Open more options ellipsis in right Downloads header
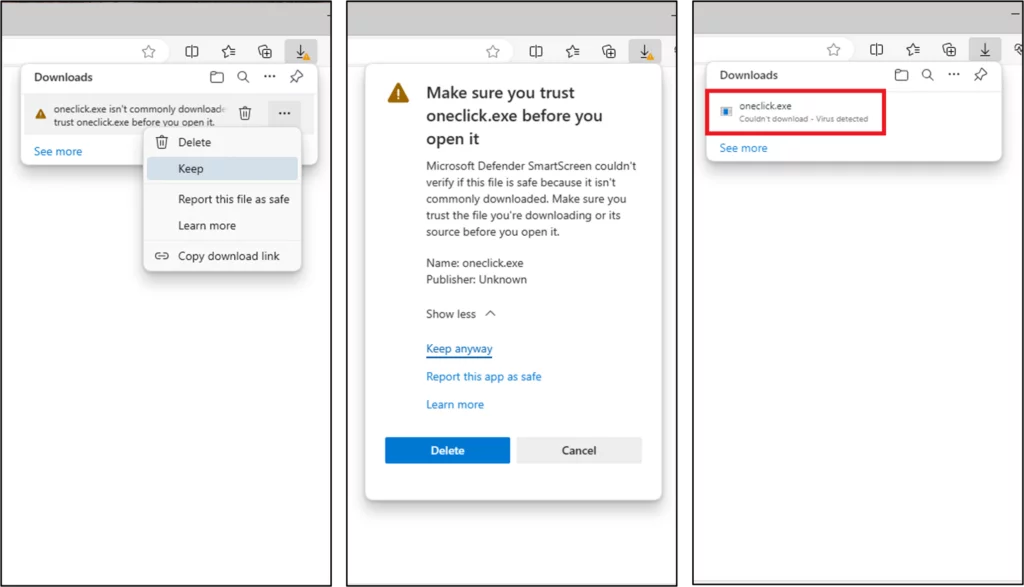This screenshot has height=587, width=1024. (x=954, y=75)
